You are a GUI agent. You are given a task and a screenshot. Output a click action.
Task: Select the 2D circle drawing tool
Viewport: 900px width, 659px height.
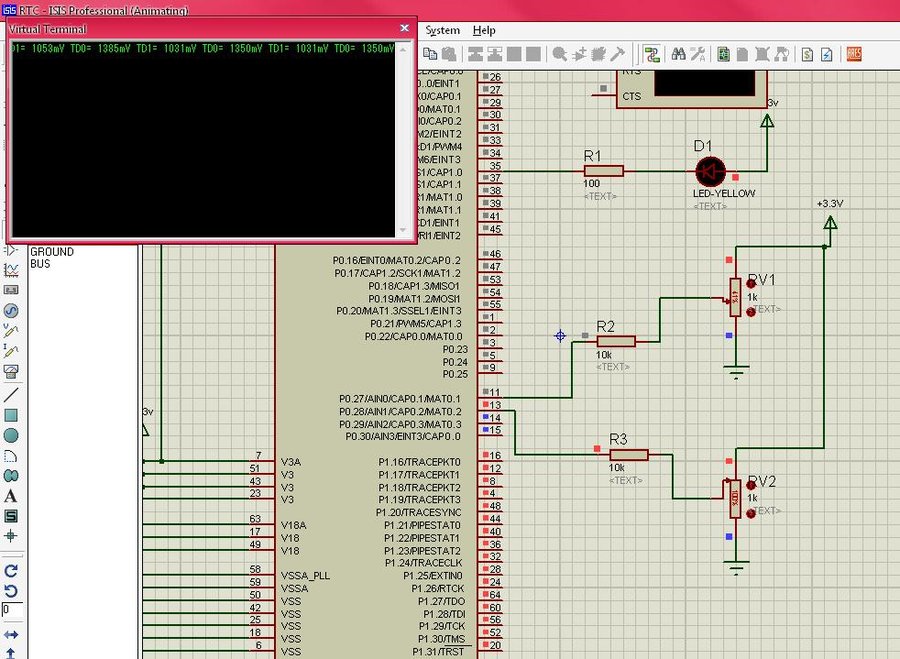pyautogui.click(x=12, y=435)
